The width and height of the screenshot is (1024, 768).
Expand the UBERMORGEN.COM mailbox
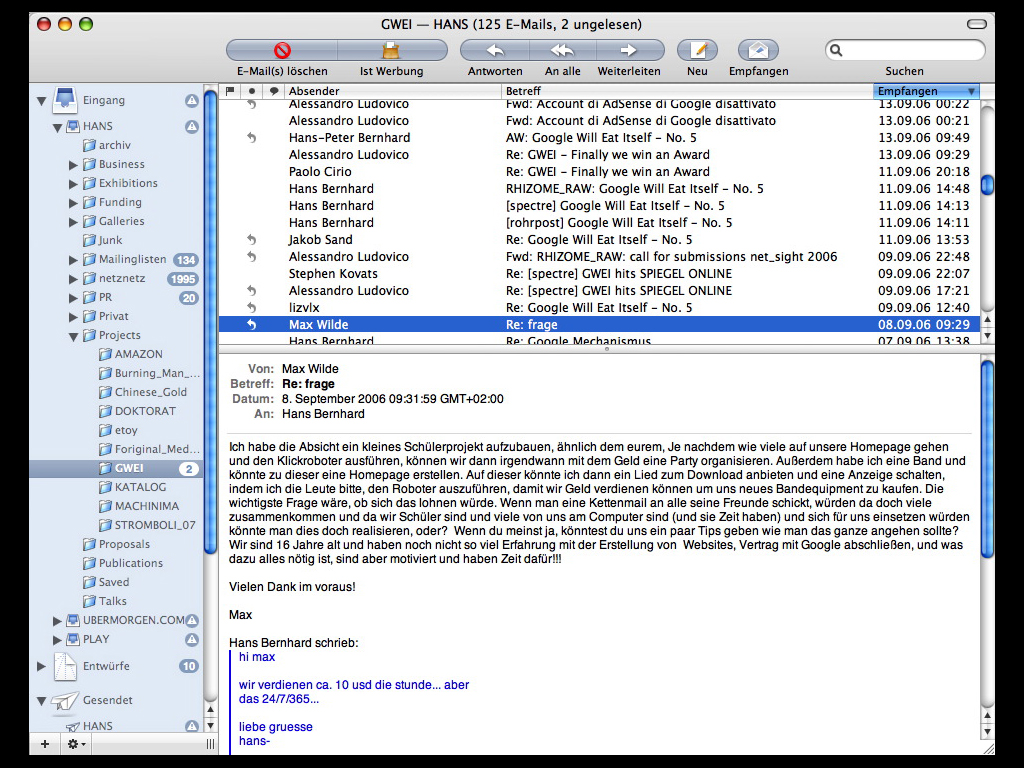coord(58,621)
